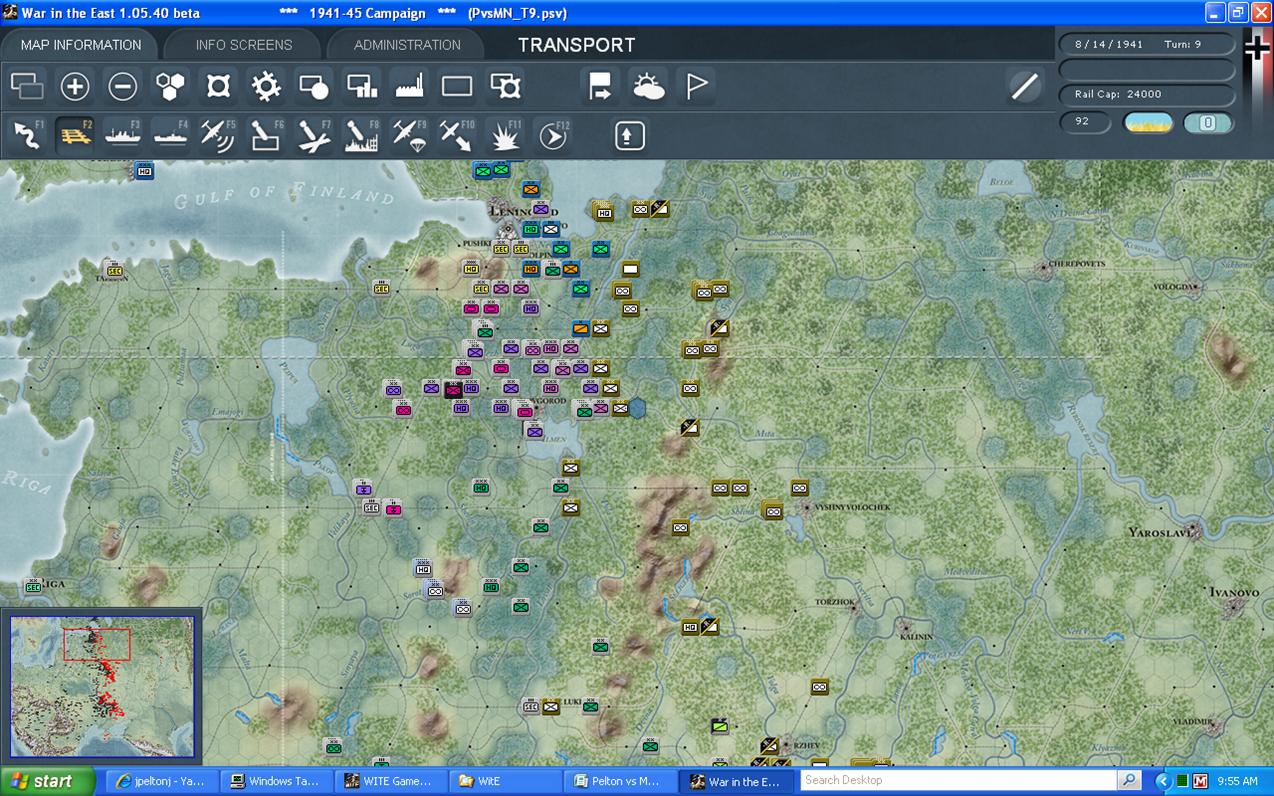The image size is (1274, 796).
Task: Select the blue hexagon marker near Ilmen
Action: pyautogui.click(x=638, y=408)
